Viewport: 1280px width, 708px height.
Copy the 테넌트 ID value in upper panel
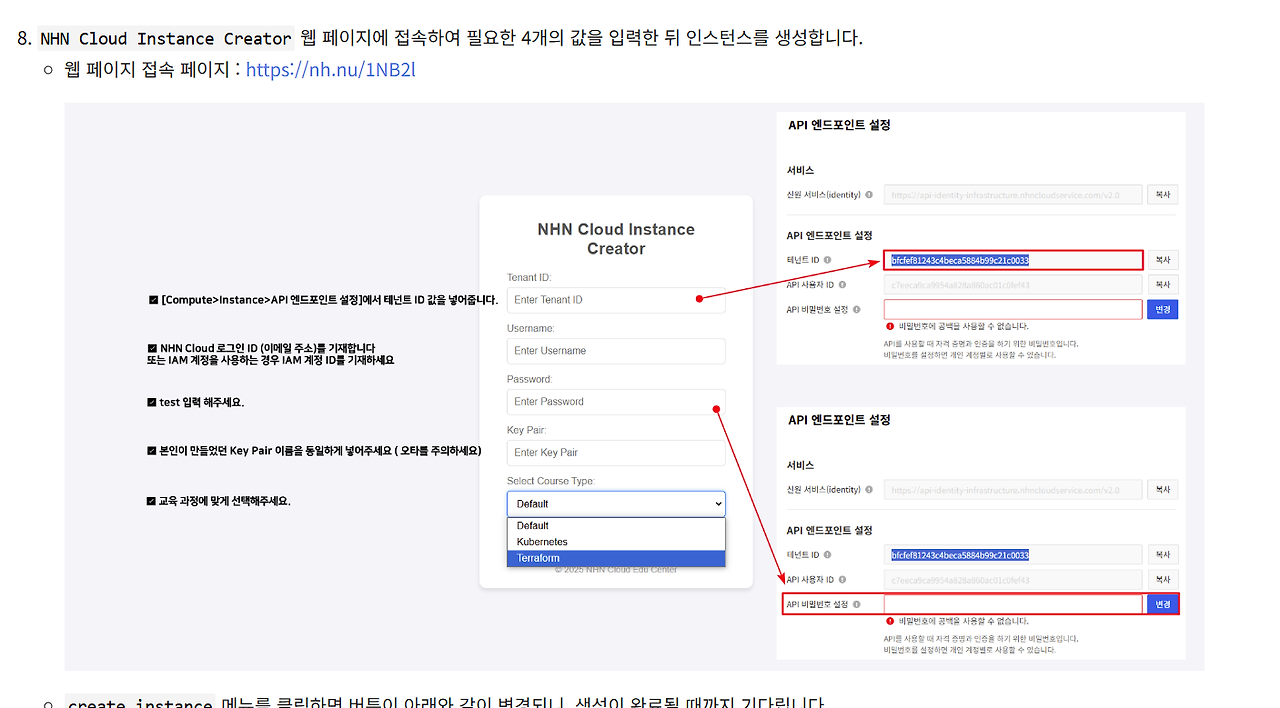[x=1163, y=260]
